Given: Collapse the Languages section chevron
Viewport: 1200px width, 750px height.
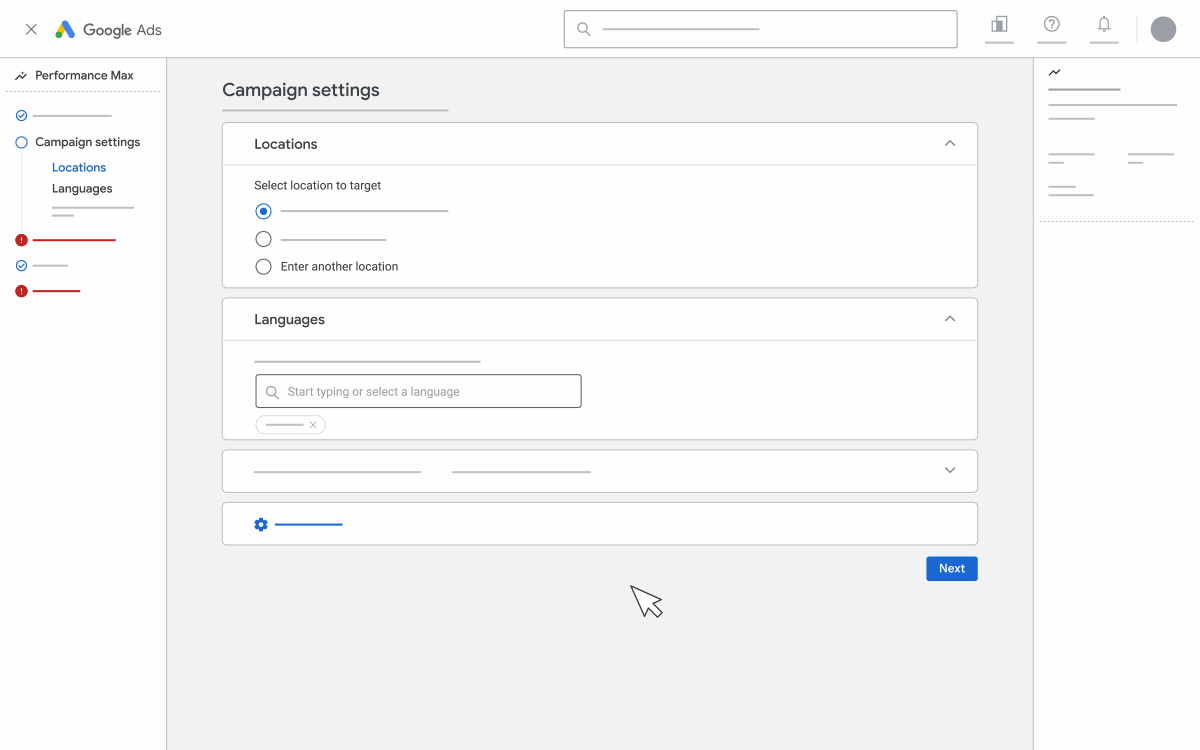Looking at the screenshot, I should click(x=950, y=319).
